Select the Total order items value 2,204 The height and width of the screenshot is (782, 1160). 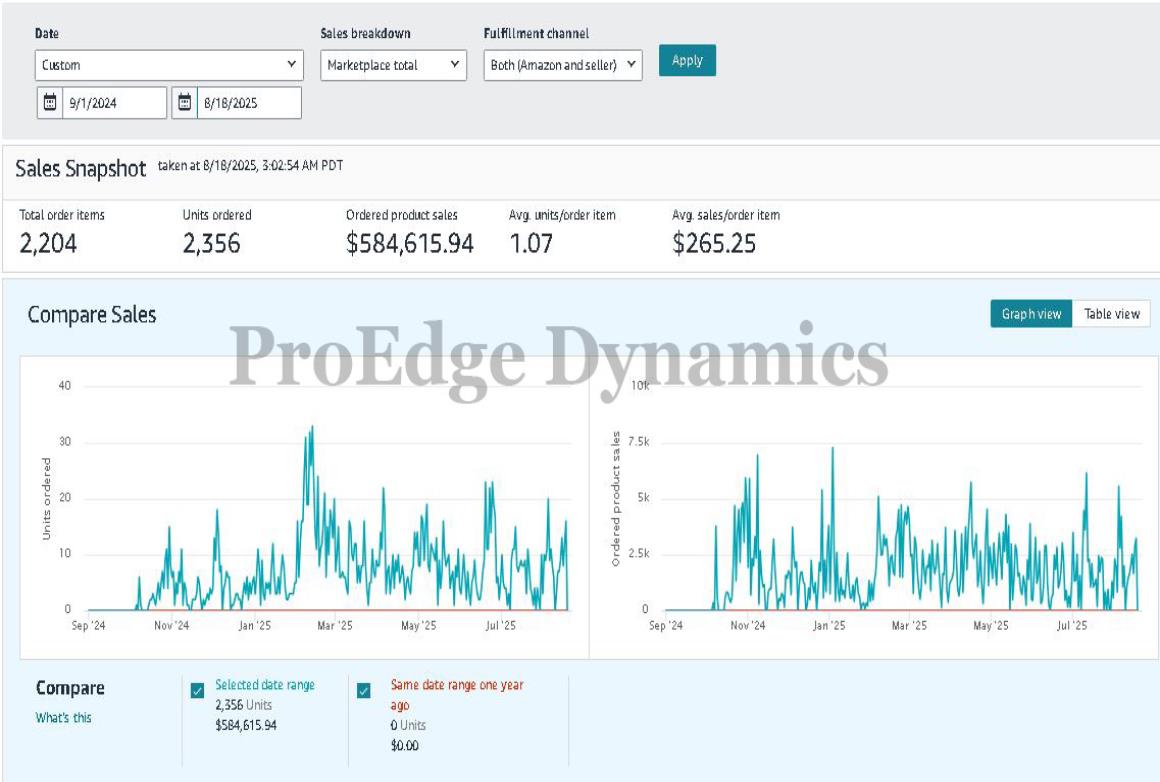tap(48, 243)
